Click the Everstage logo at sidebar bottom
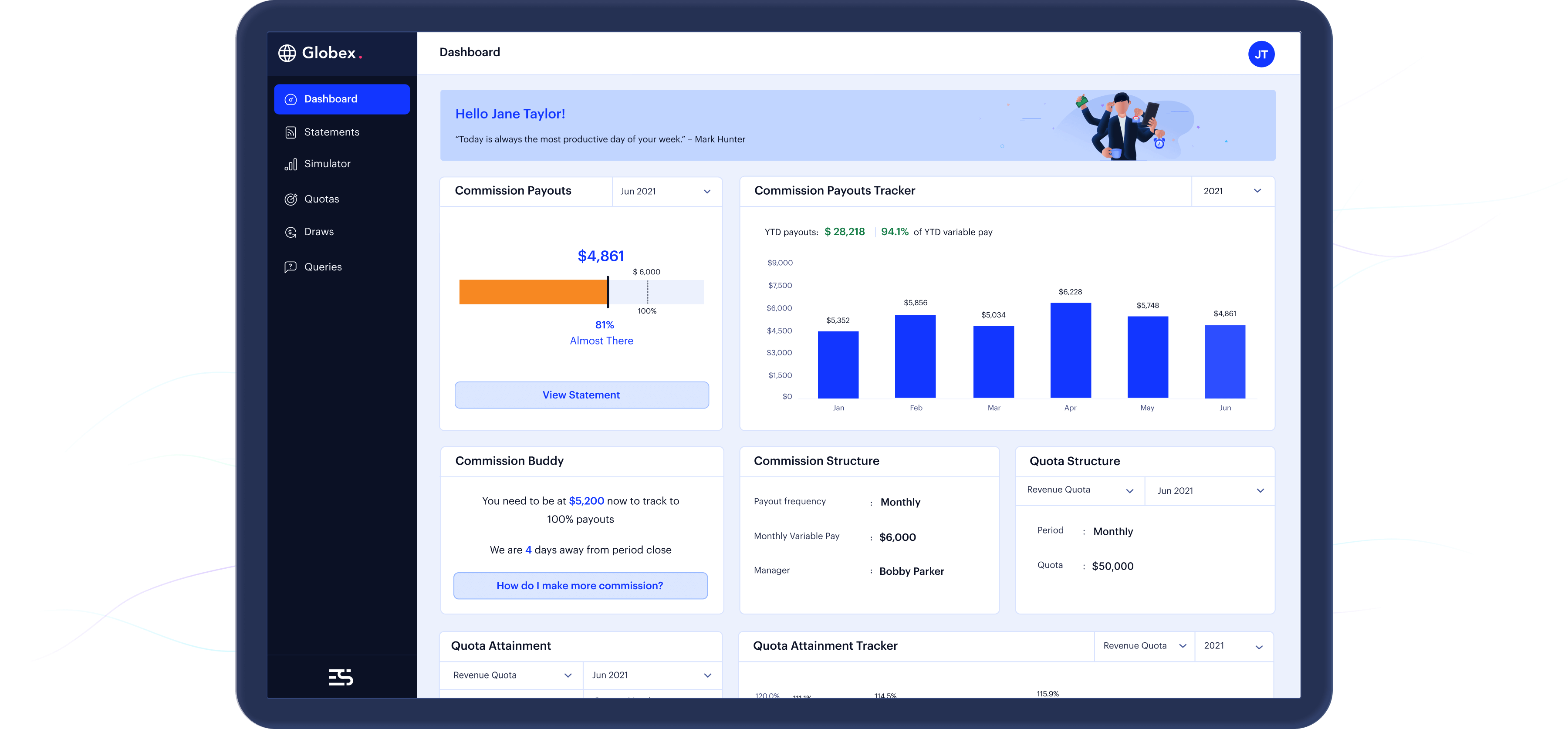 tap(341, 677)
